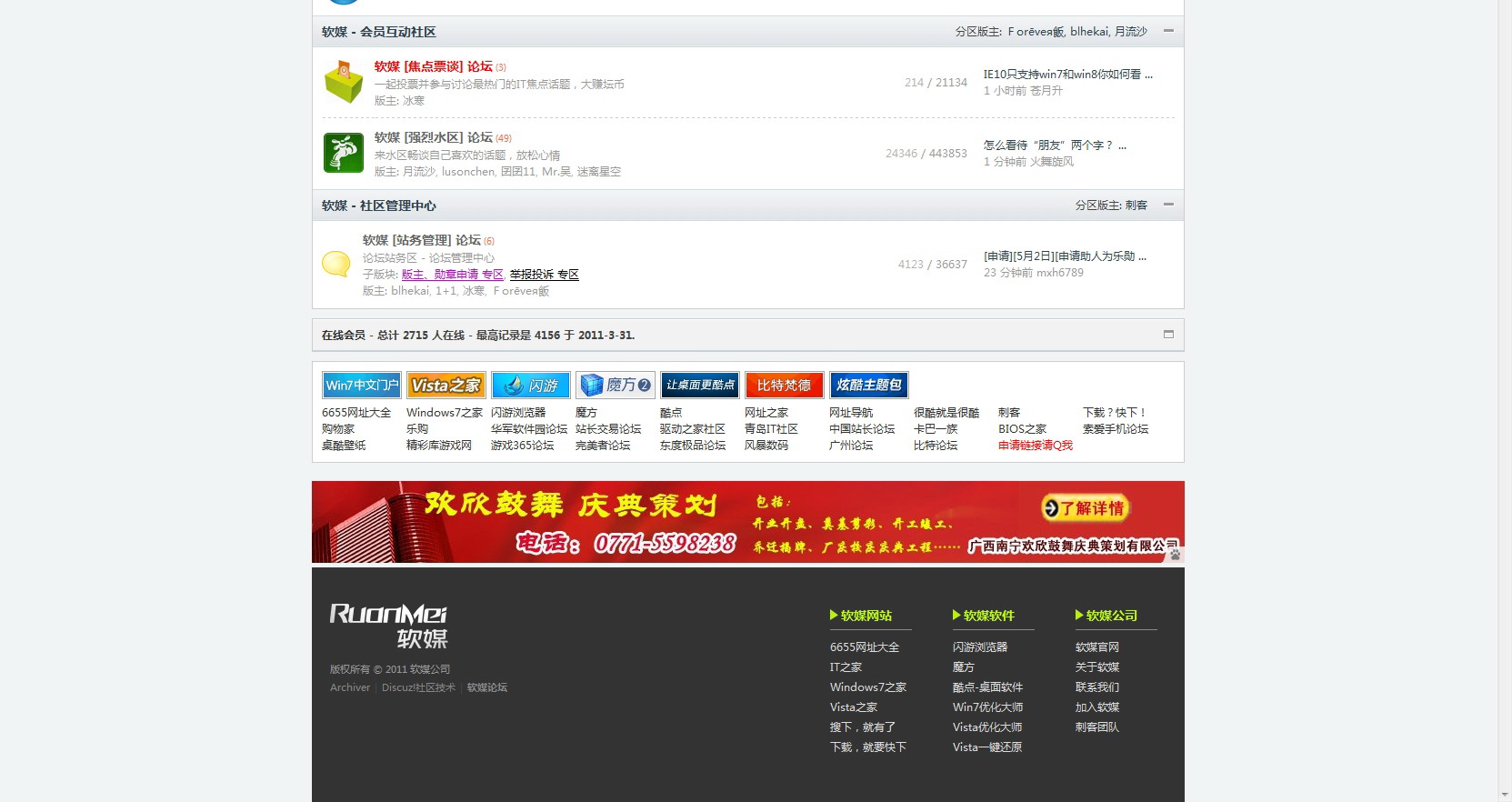Open footer 加入软媒 link

click(1097, 707)
